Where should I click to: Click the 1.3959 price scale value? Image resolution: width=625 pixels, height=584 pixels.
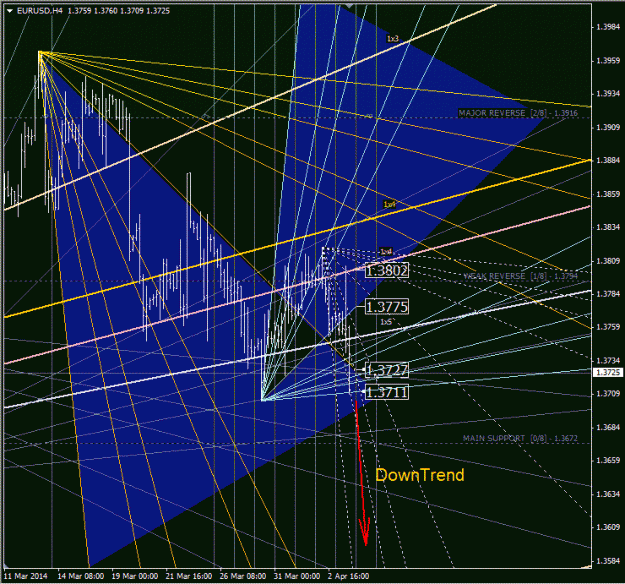coord(608,61)
